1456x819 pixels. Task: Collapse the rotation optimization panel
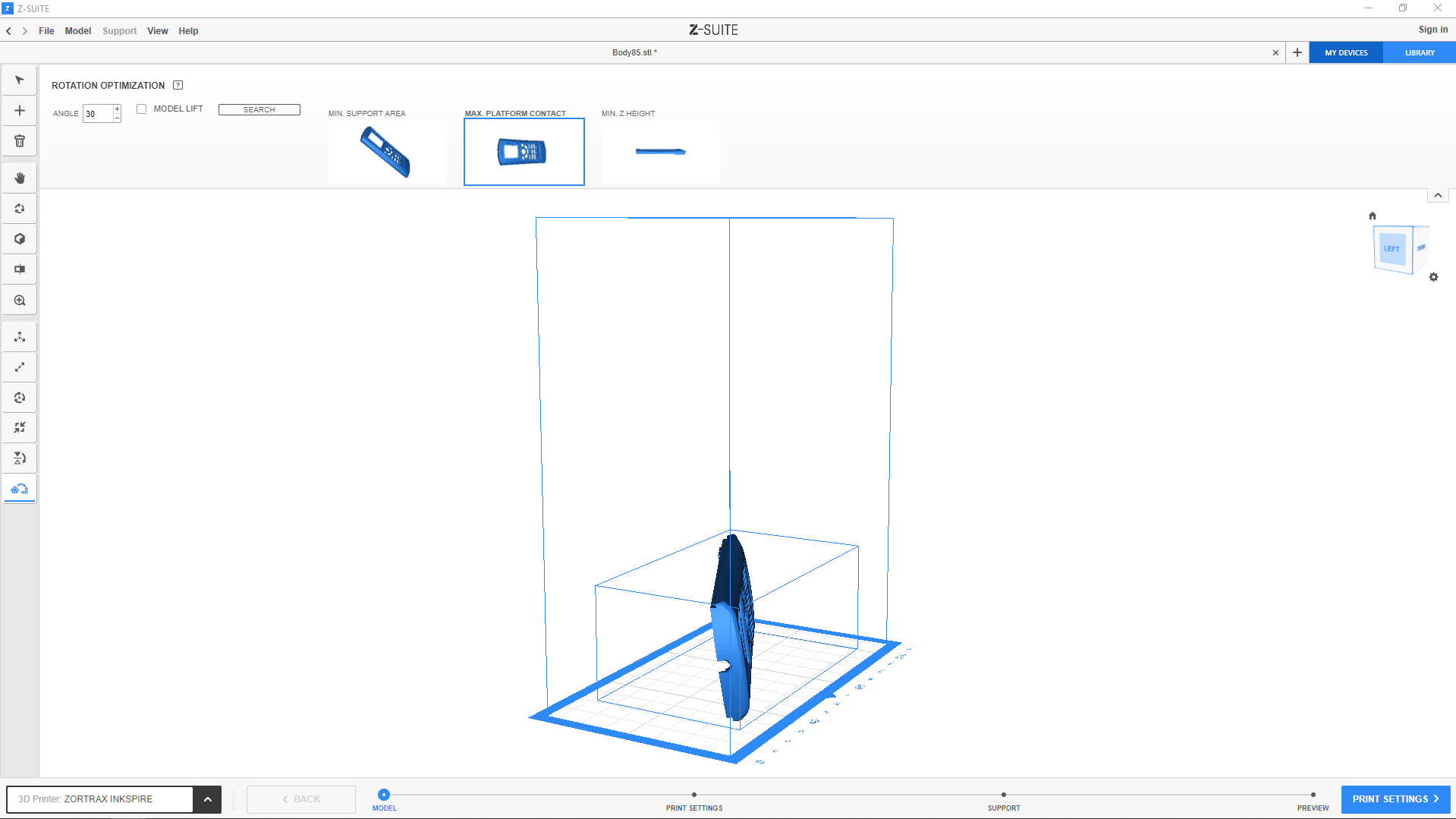1437,196
